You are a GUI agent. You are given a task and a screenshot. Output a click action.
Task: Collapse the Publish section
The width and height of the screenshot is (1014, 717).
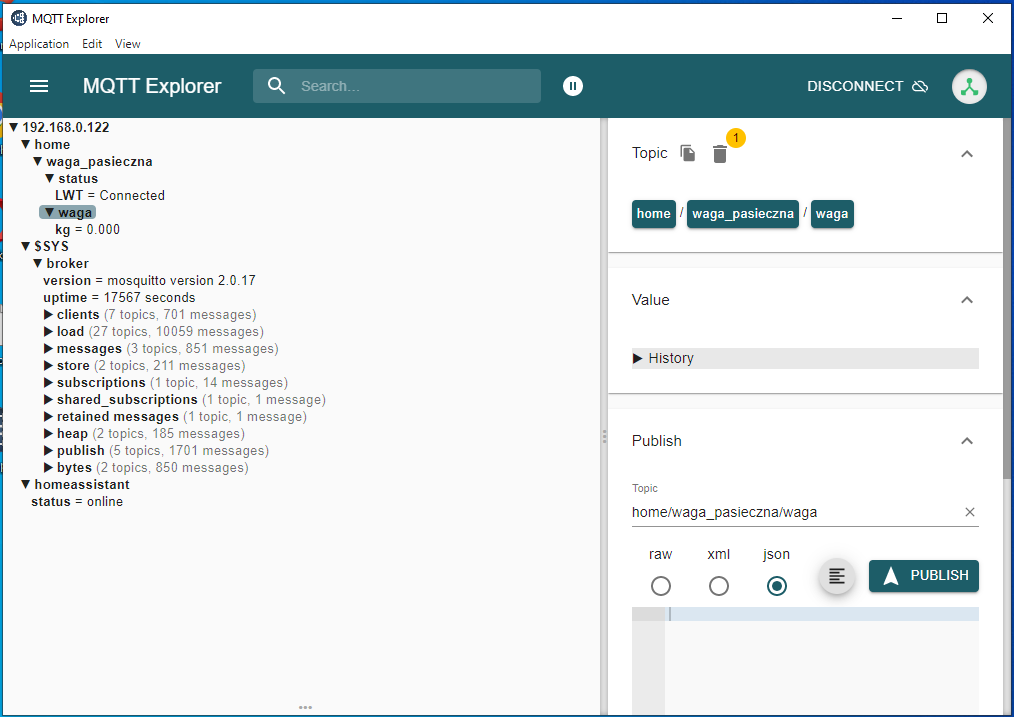click(967, 441)
